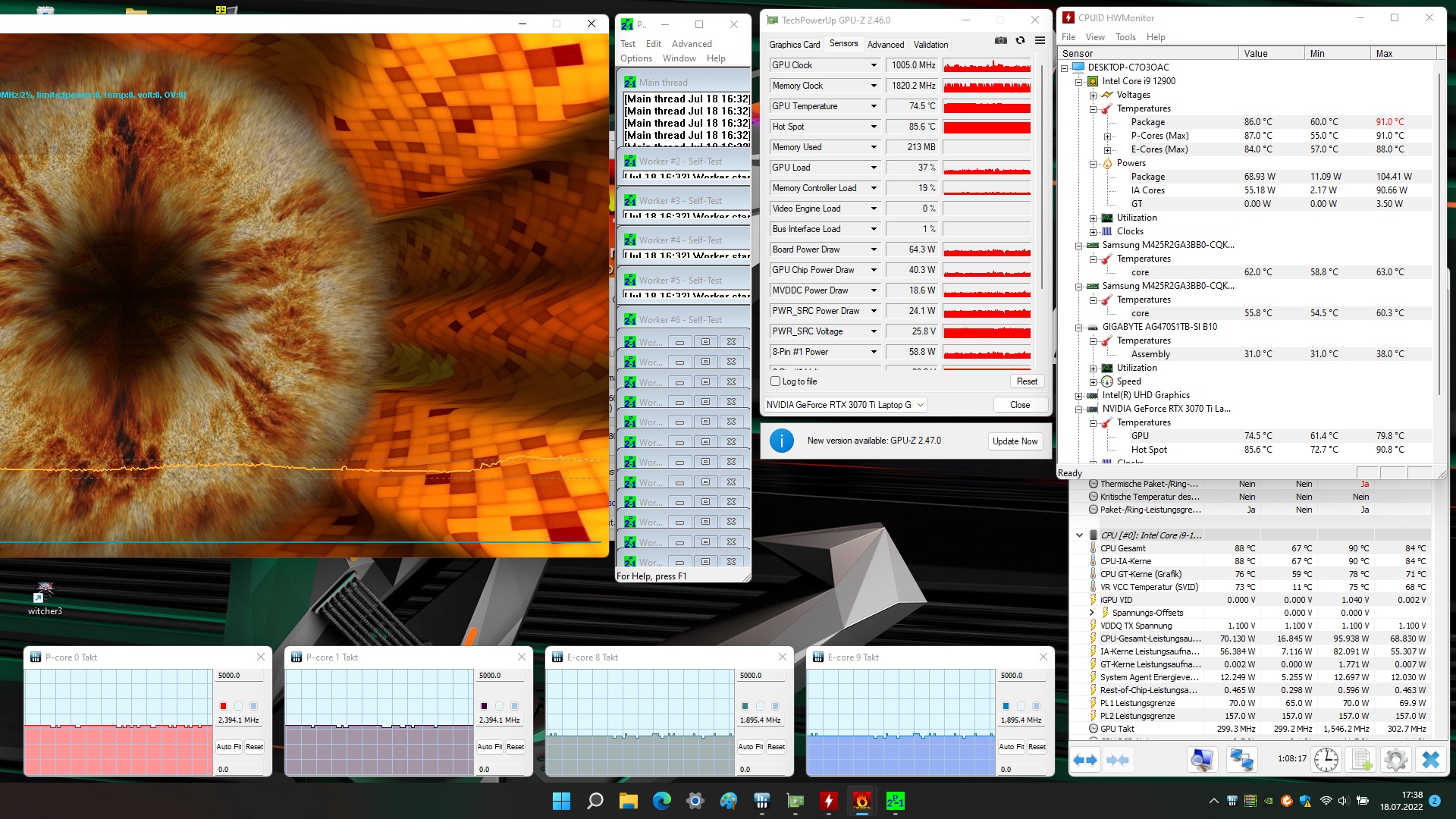The height and width of the screenshot is (819, 1456).
Task: Switch to Advanced tab in GPU-Z
Action: [886, 45]
